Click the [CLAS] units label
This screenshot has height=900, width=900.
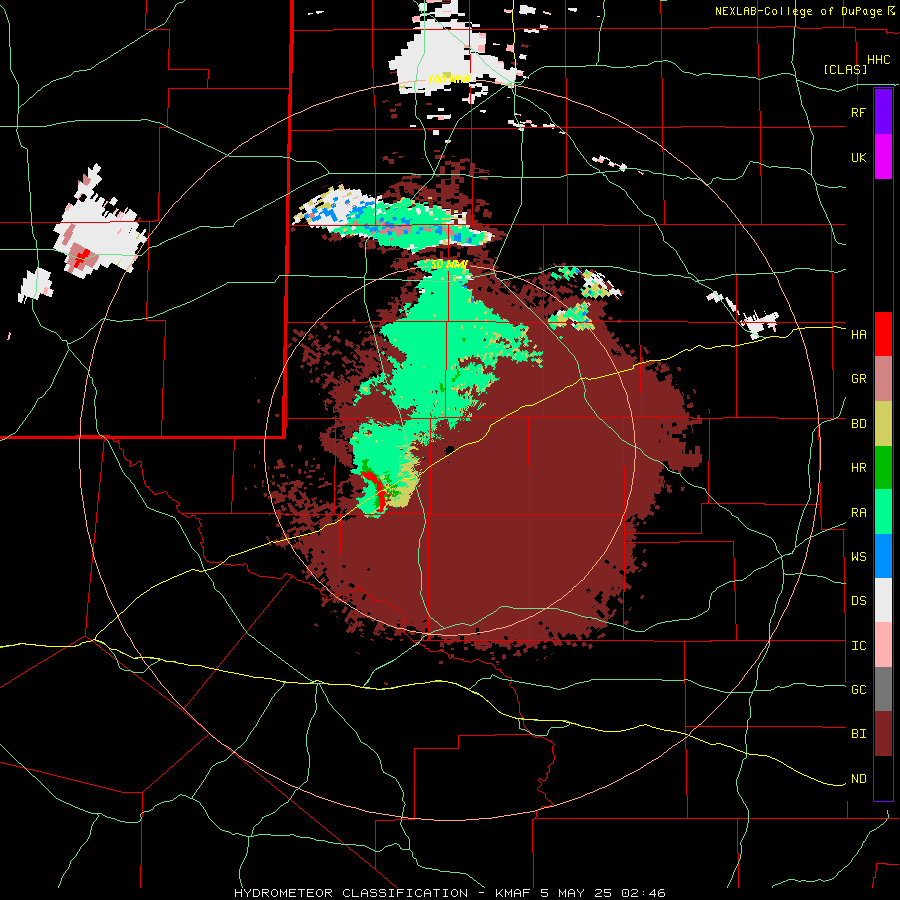(845, 69)
